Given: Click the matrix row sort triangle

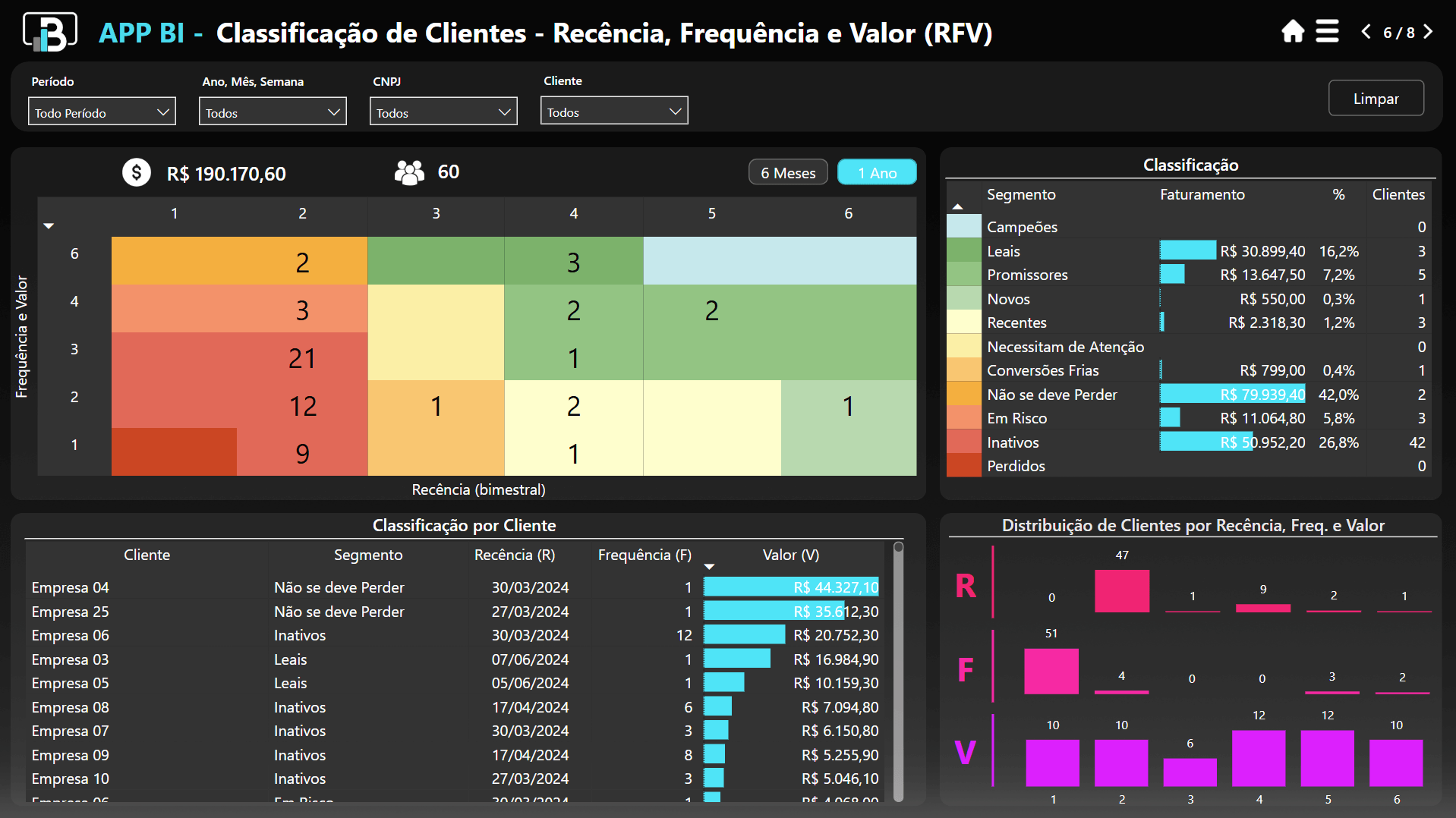Looking at the screenshot, I should pyautogui.click(x=49, y=226).
